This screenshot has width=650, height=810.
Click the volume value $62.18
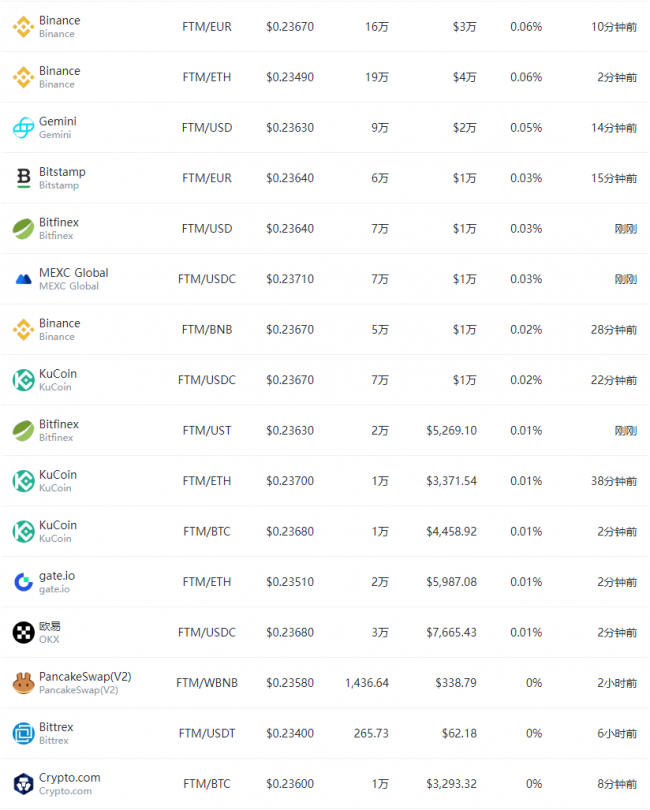pyautogui.click(x=459, y=734)
